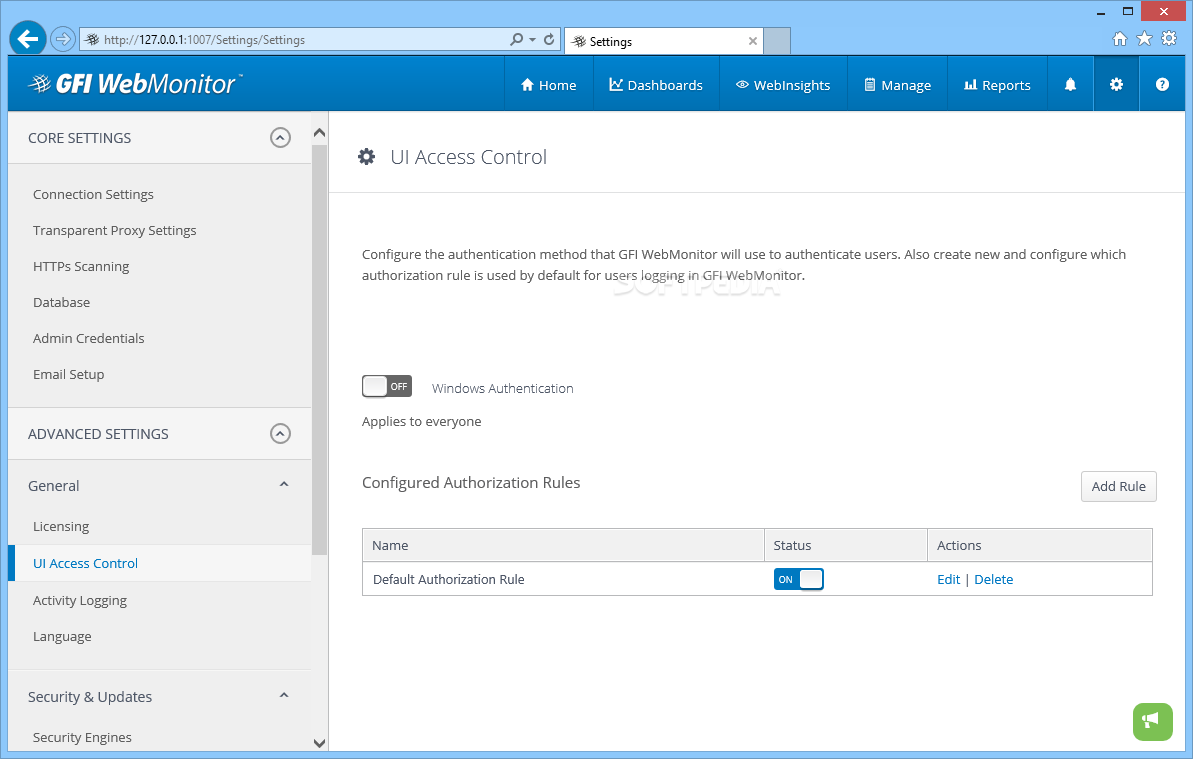1193x759 pixels.
Task: Open Connection Settings
Action: 93,194
